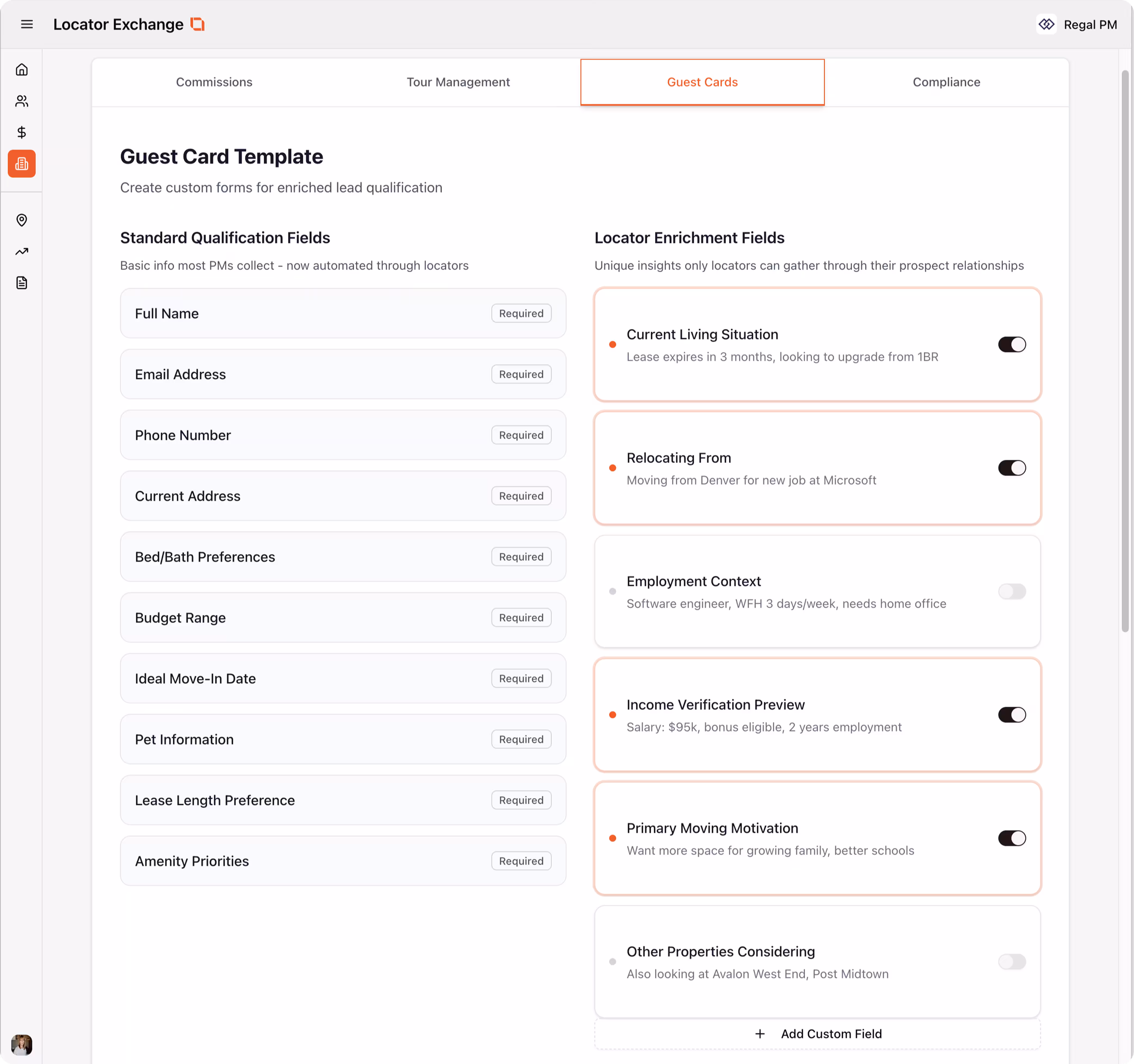Disable the Current Living Situation toggle
Screen dimensions: 1134x1064
pyautogui.click(x=1011, y=344)
